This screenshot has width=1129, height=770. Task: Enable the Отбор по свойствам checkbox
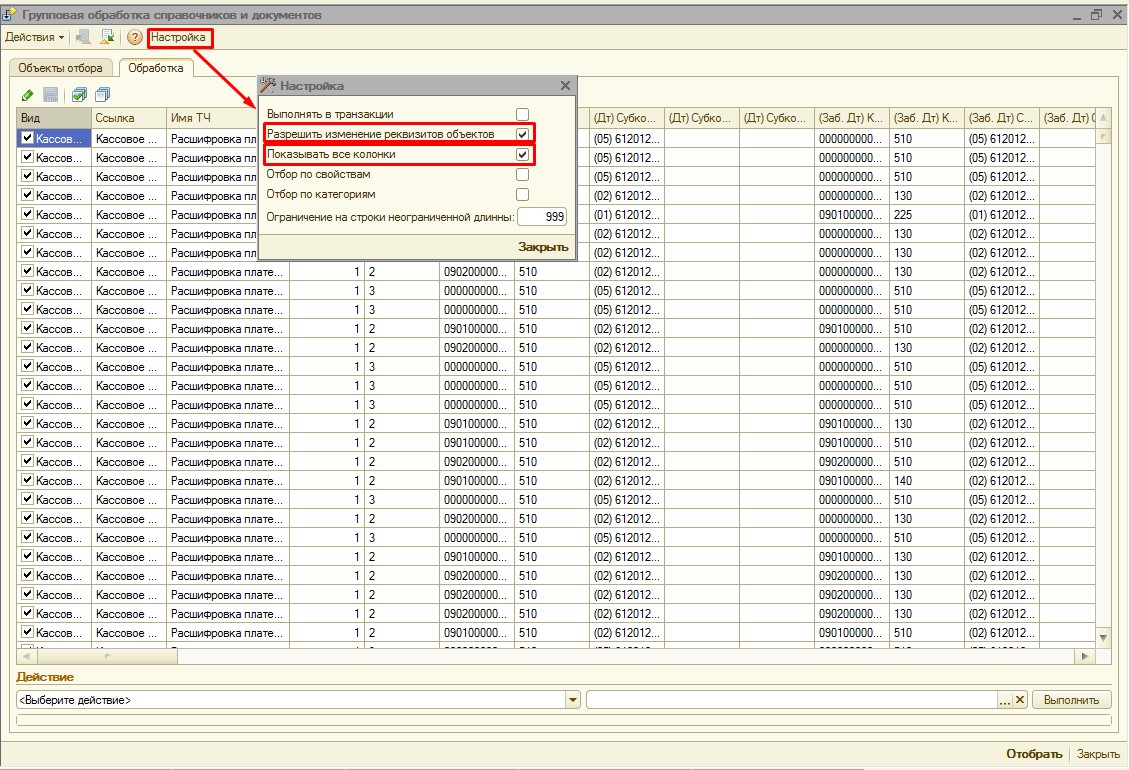522,175
